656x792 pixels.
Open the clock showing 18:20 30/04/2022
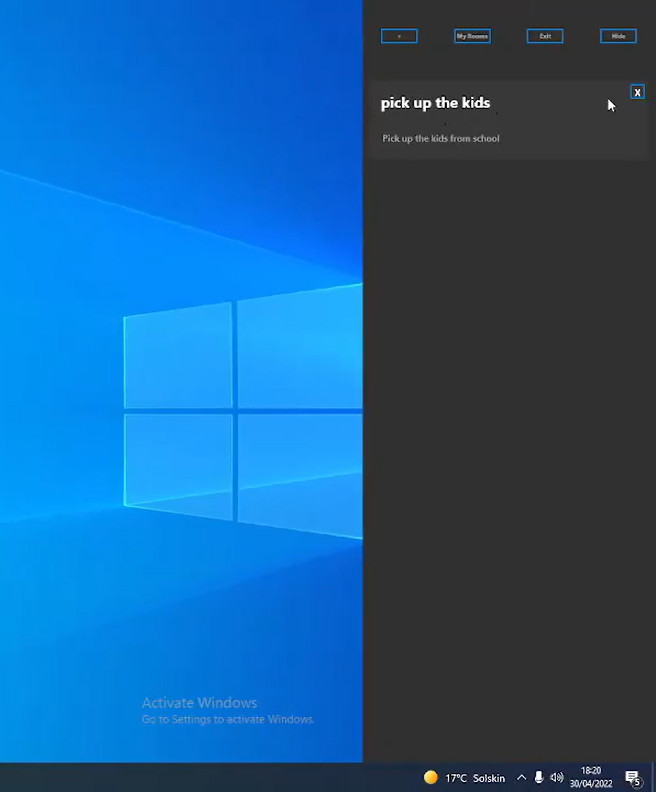click(591, 777)
